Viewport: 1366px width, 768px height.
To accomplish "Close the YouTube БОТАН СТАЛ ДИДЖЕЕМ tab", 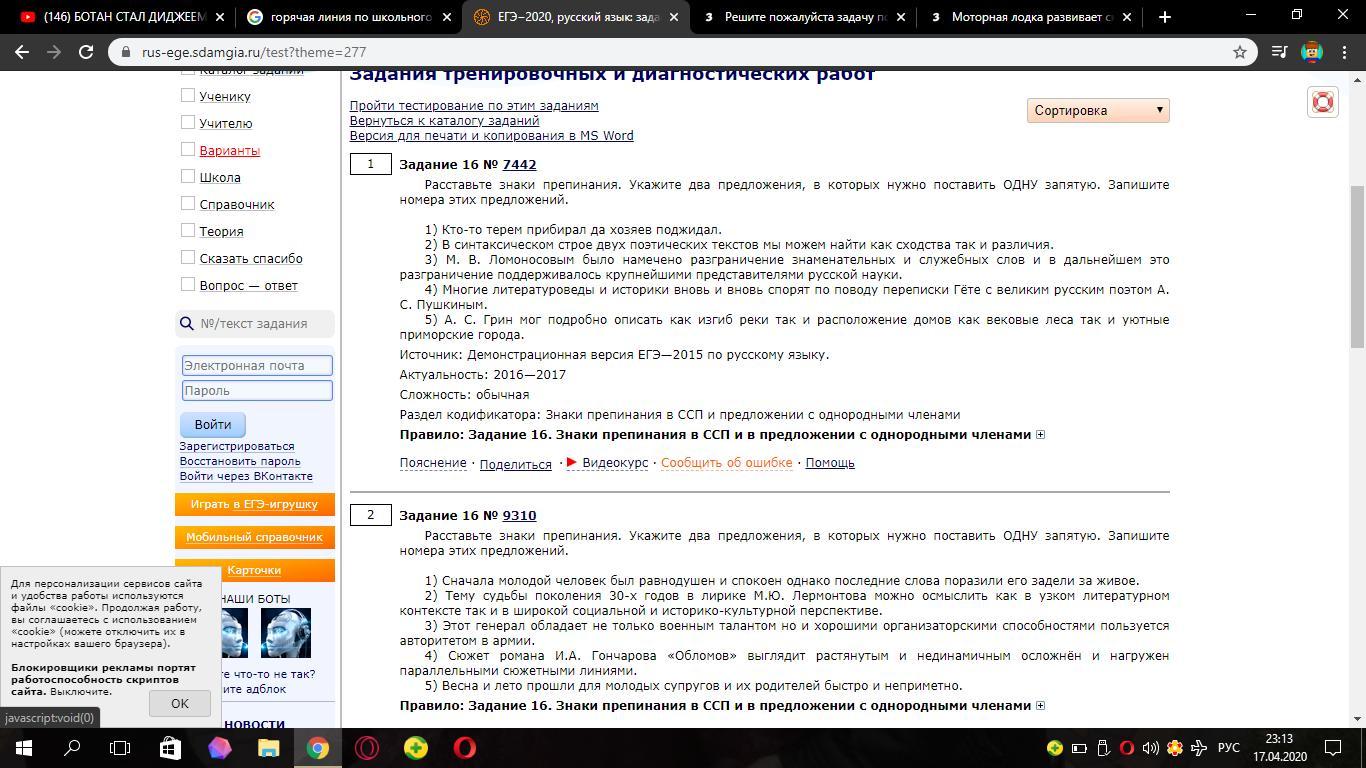I will pyautogui.click(x=218, y=17).
